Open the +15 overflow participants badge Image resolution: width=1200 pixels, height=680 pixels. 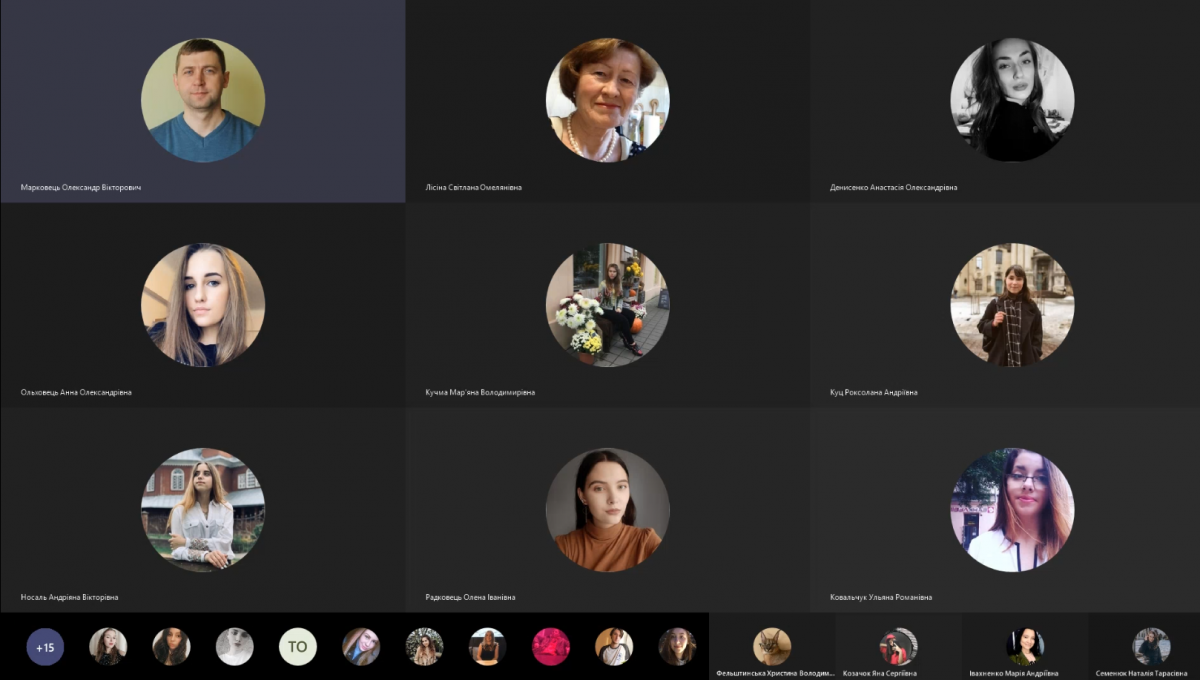point(45,647)
